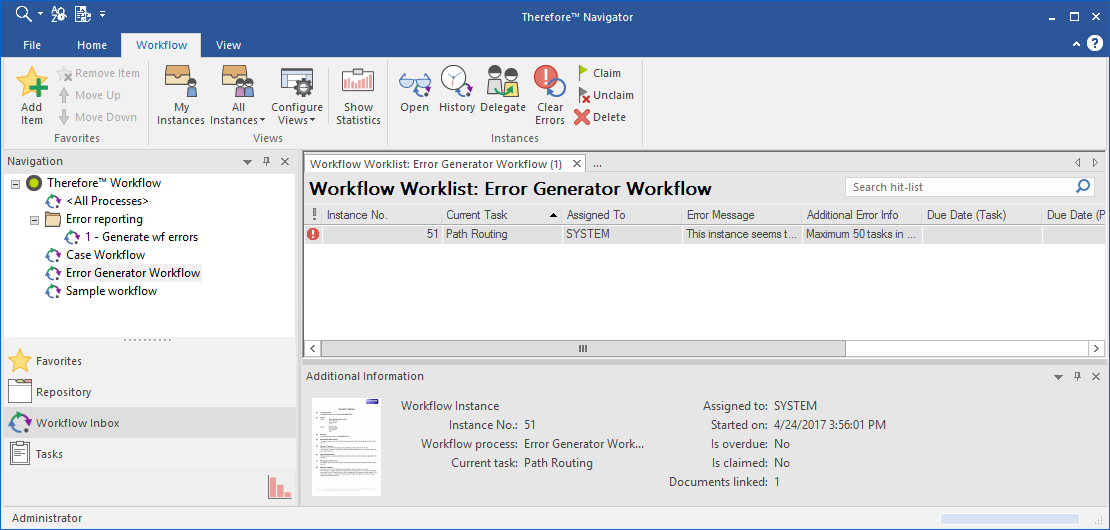Open My Instances view
The height and width of the screenshot is (530, 1110).
181,96
